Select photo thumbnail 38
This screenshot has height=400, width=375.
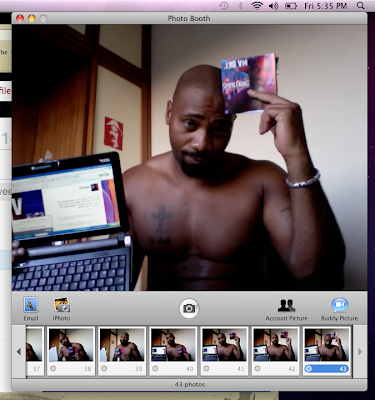(71, 345)
